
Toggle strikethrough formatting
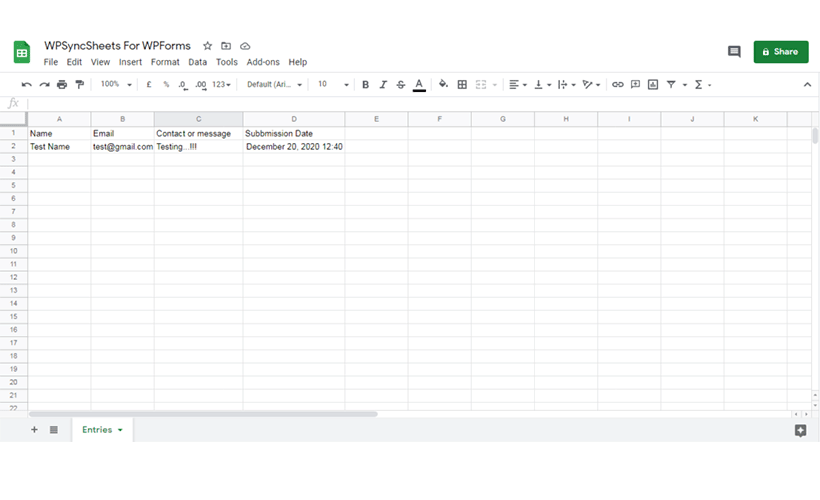(401, 84)
